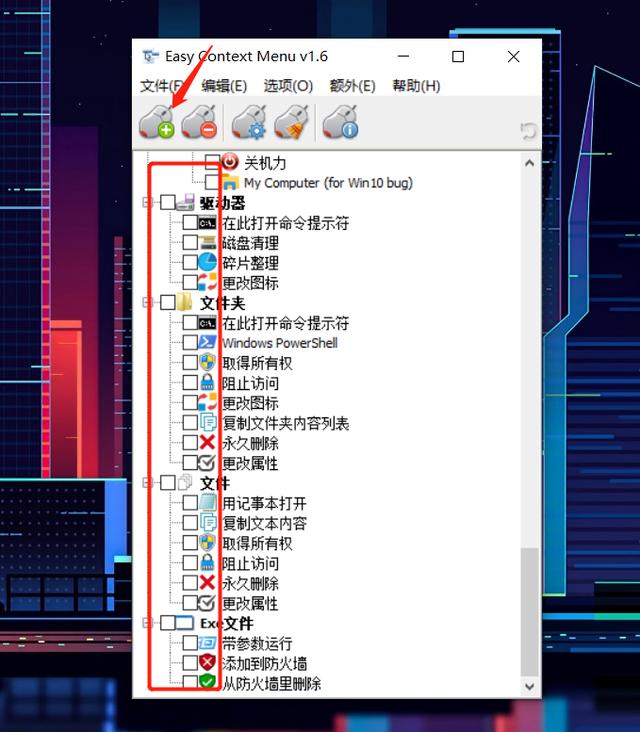Select 复制文本内容 tree item
The width and height of the screenshot is (640, 732).
point(264,523)
